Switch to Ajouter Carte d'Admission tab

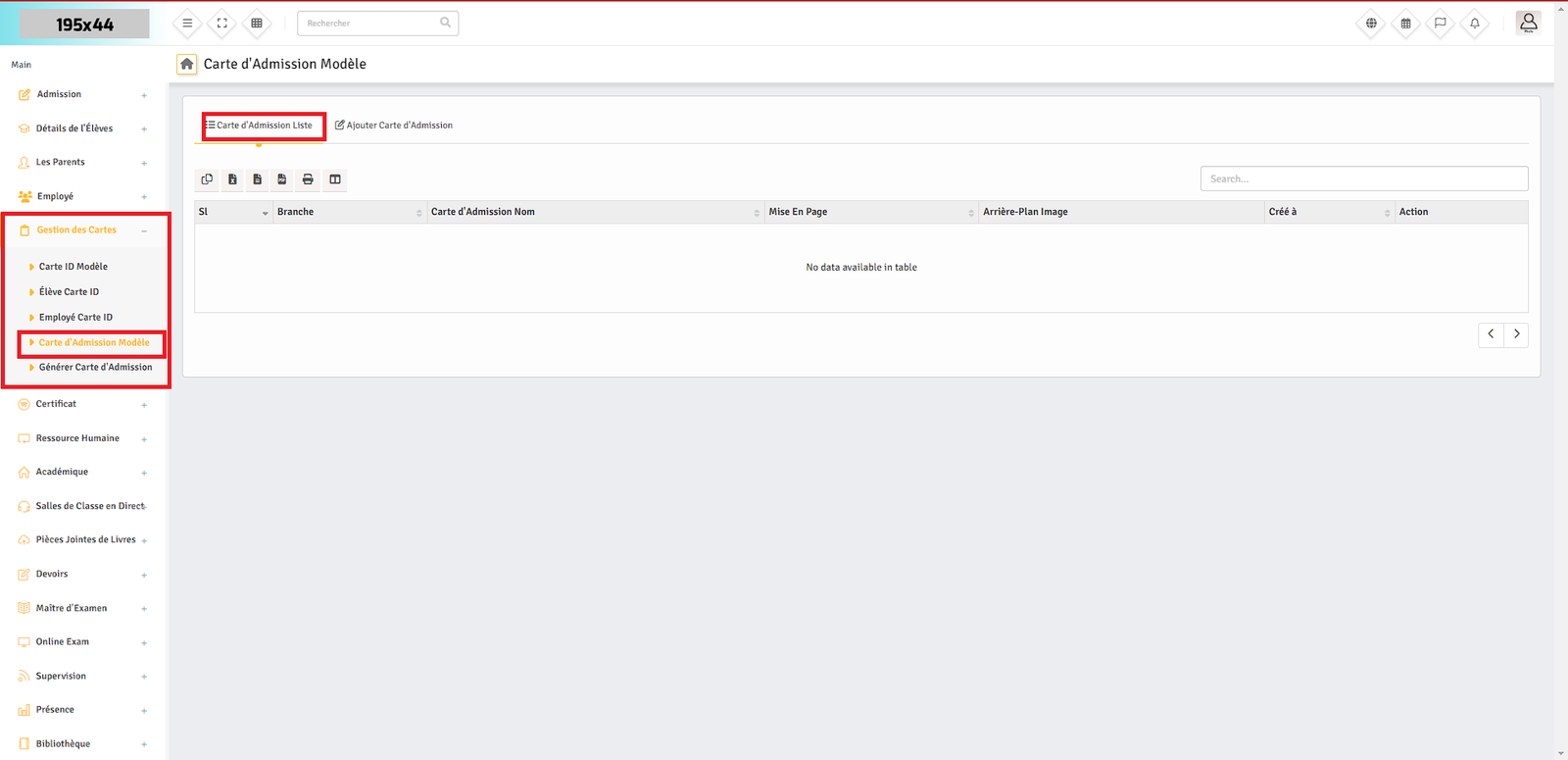[x=394, y=126]
